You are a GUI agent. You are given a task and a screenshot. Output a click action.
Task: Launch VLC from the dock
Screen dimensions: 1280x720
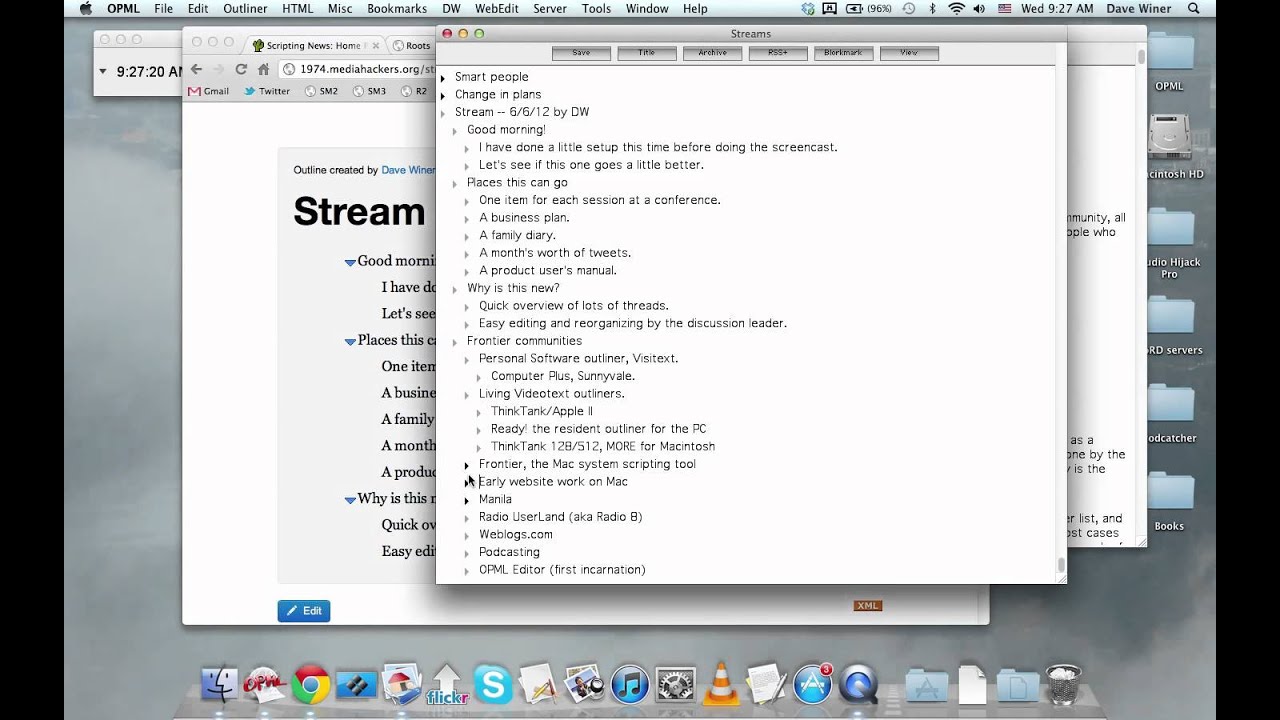(x=720, y=684)
